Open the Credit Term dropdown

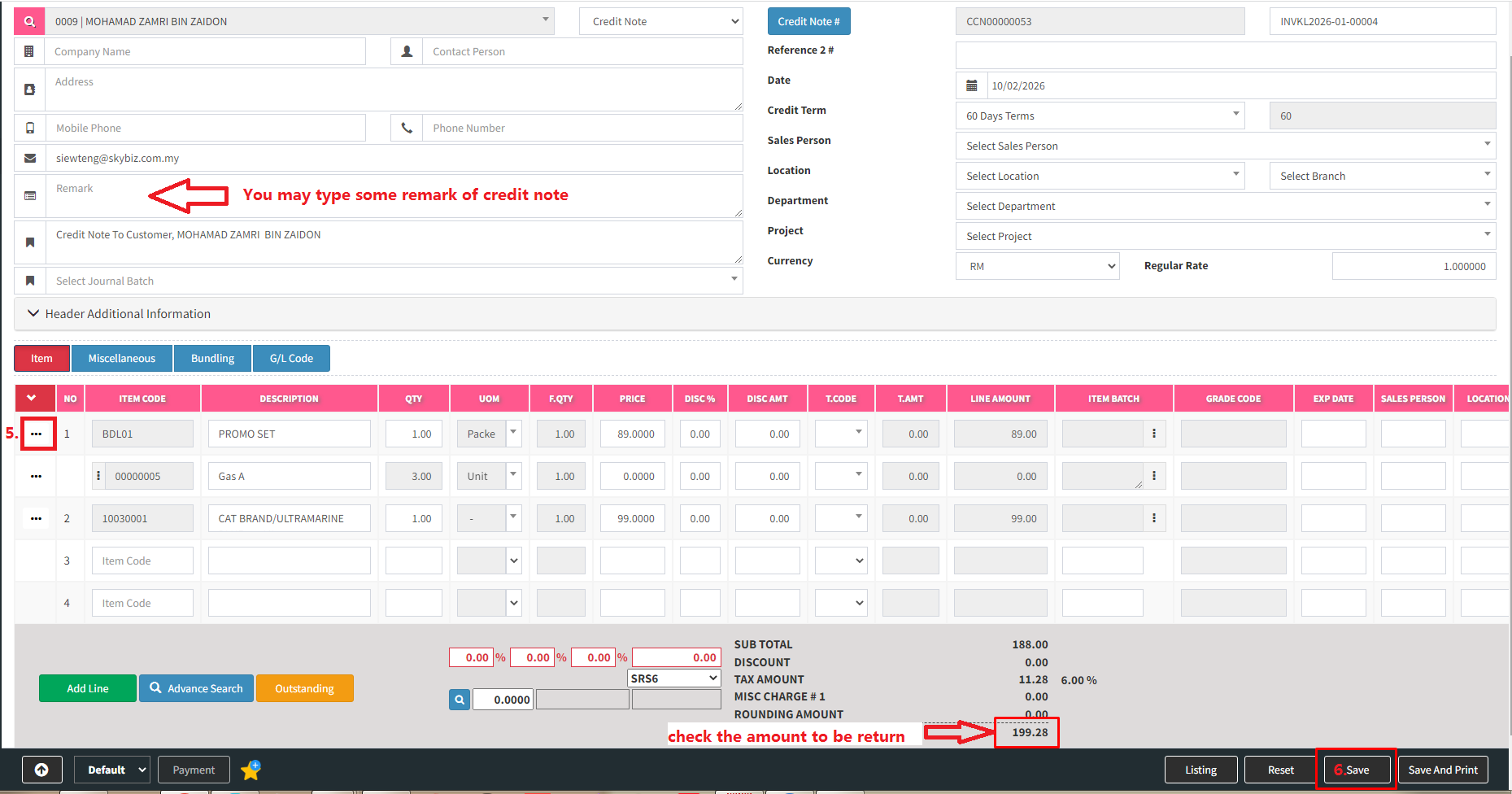pyautogui.click(x=1099, y=116)
